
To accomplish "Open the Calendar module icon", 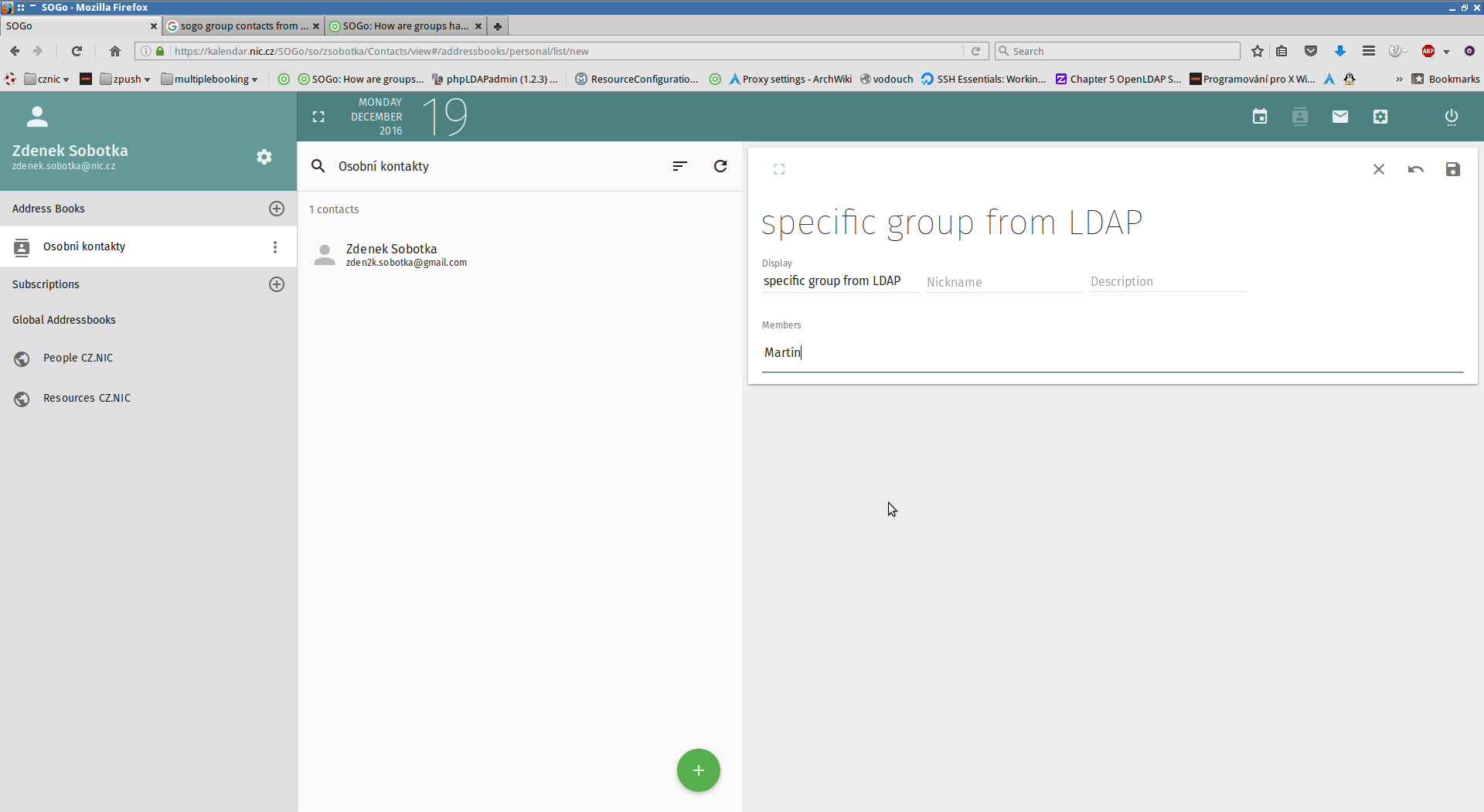I will point(1260,117).
